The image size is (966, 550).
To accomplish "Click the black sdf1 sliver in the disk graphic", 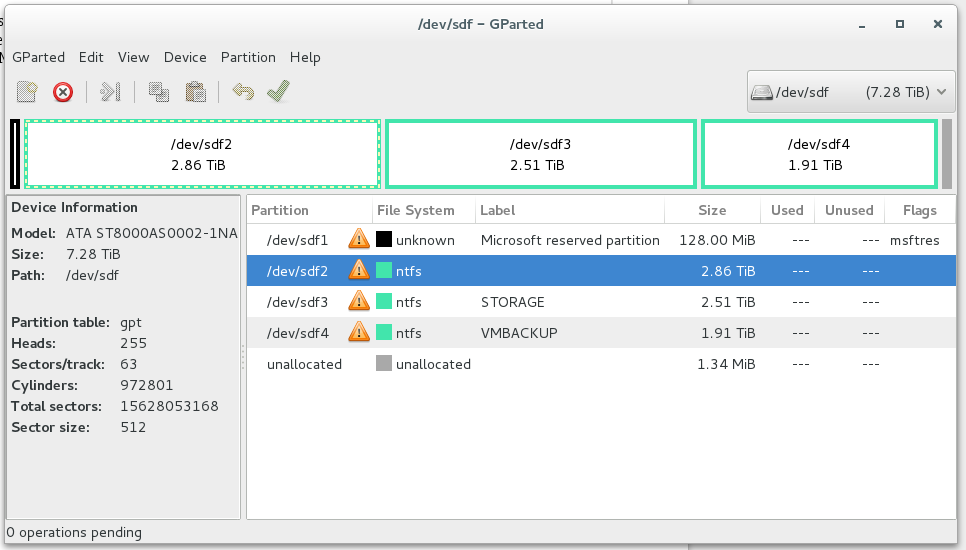I will (15, 154).
